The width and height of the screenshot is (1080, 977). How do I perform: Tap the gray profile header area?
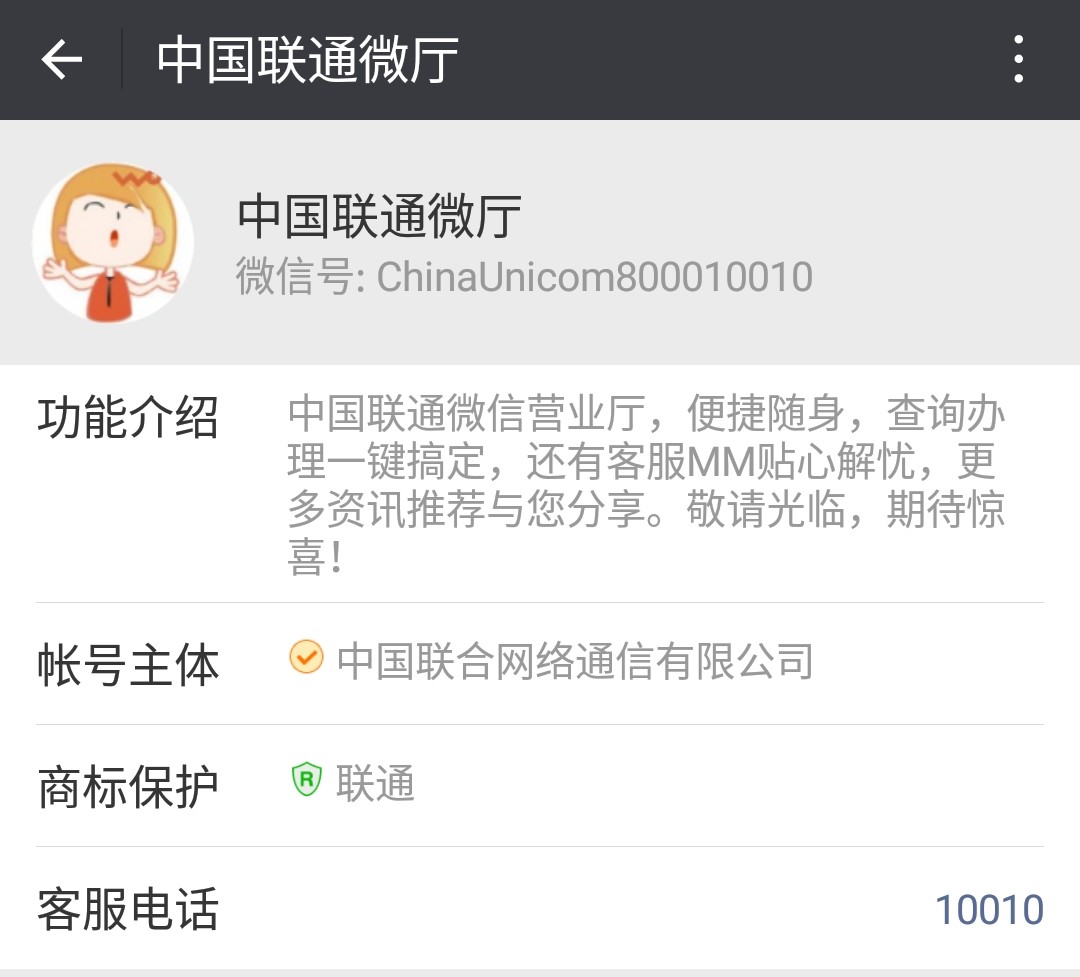point(540,242)
